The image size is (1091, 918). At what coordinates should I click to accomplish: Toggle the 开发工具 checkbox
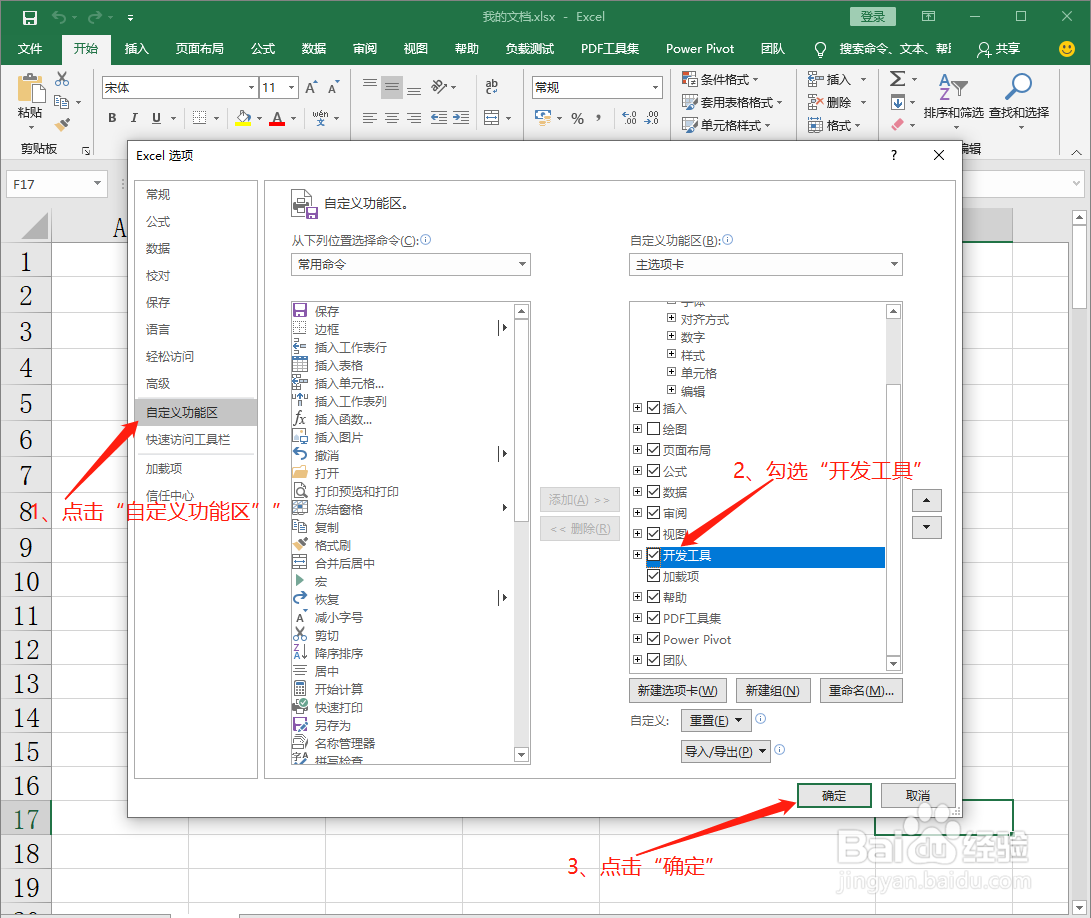(x=653, y=555)
